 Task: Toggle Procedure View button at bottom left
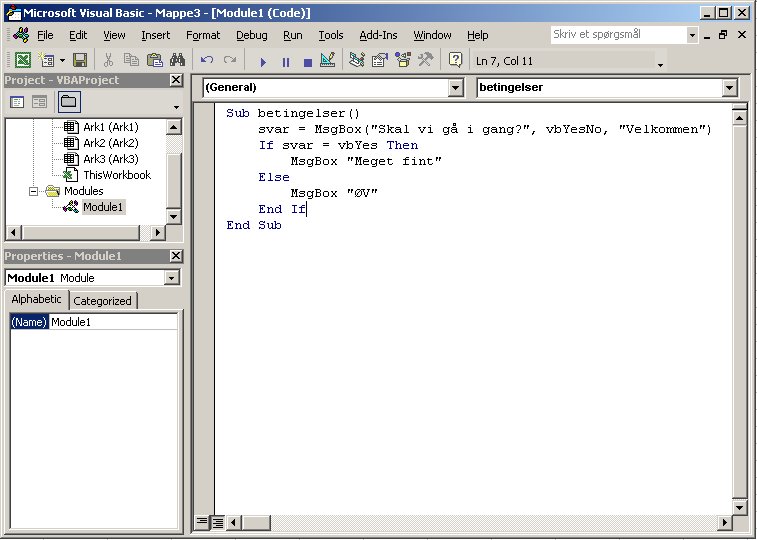pyautogui.click(x=202, y=522)
